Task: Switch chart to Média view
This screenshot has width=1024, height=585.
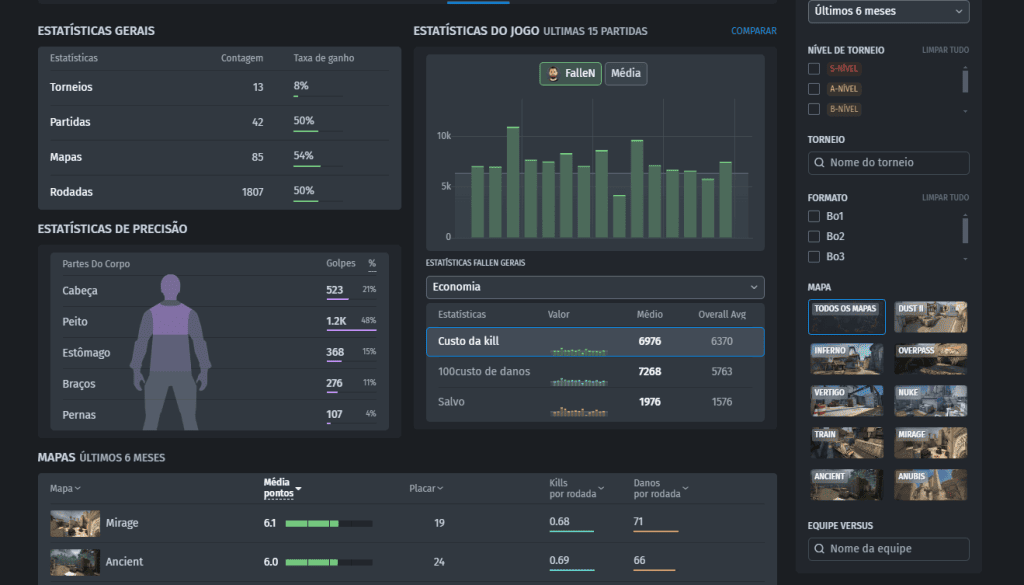Action: (626, 74)
